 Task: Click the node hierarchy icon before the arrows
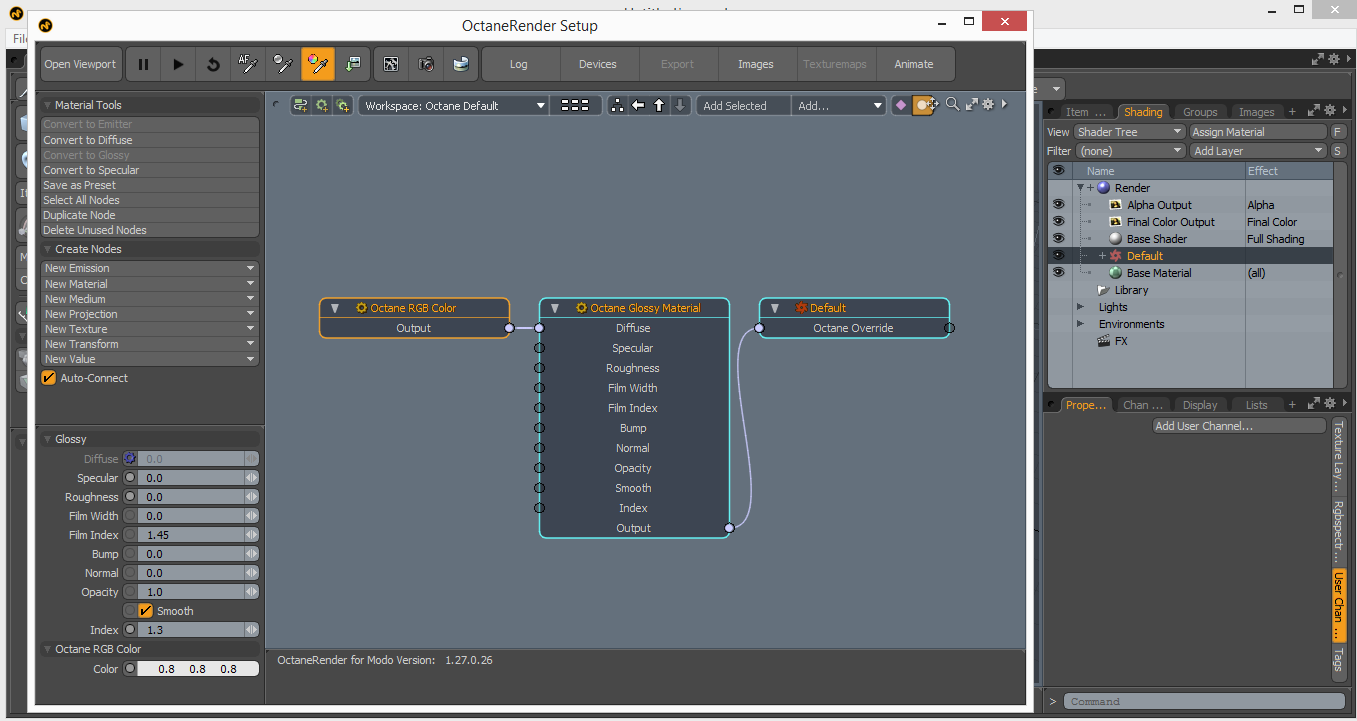[617, 105]
